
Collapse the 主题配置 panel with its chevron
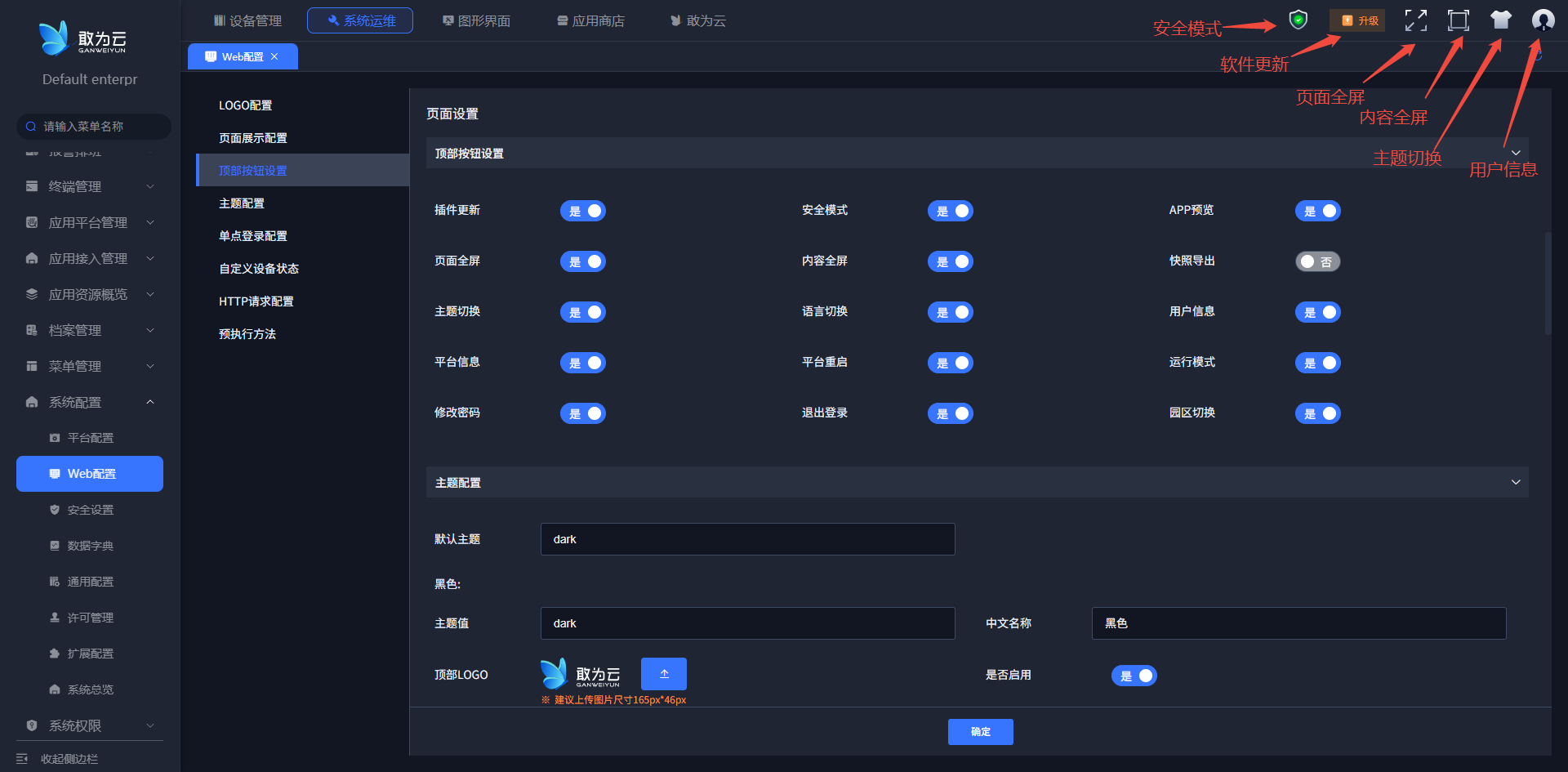(1516, 482)
